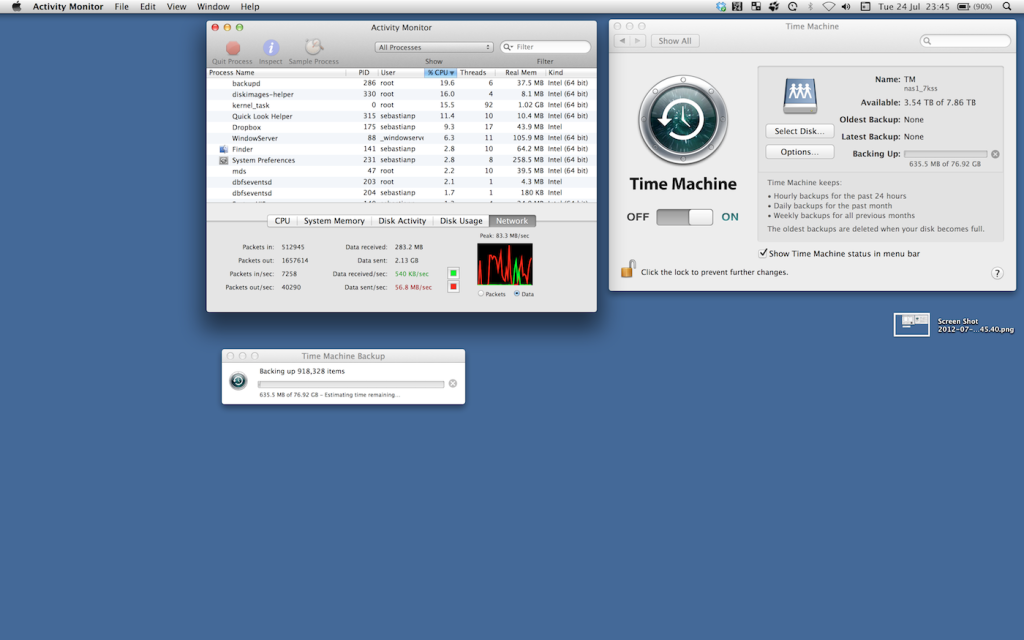Click the Show All button

675,40
